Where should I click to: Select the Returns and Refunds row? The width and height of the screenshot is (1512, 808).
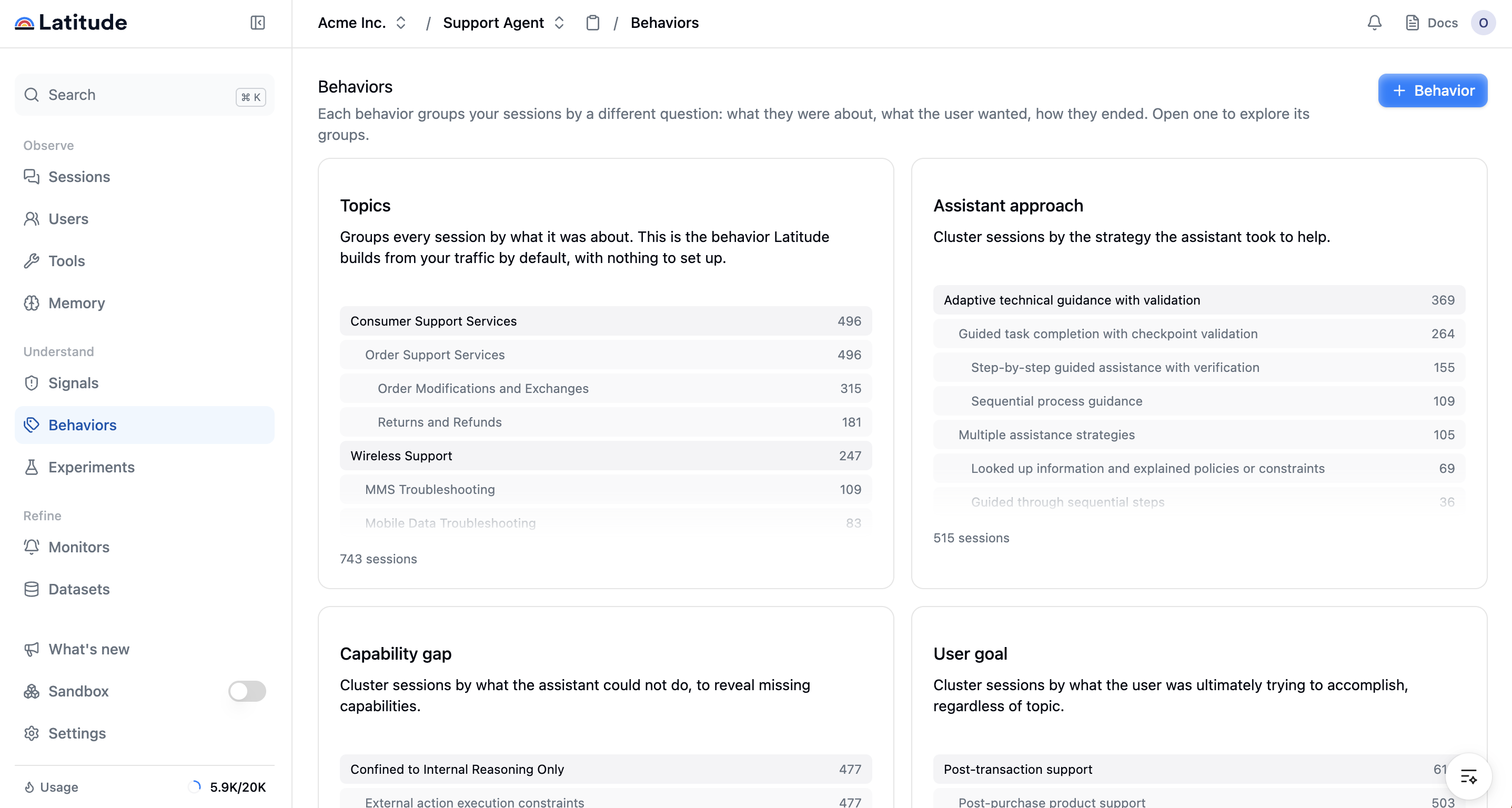point(606,422)
